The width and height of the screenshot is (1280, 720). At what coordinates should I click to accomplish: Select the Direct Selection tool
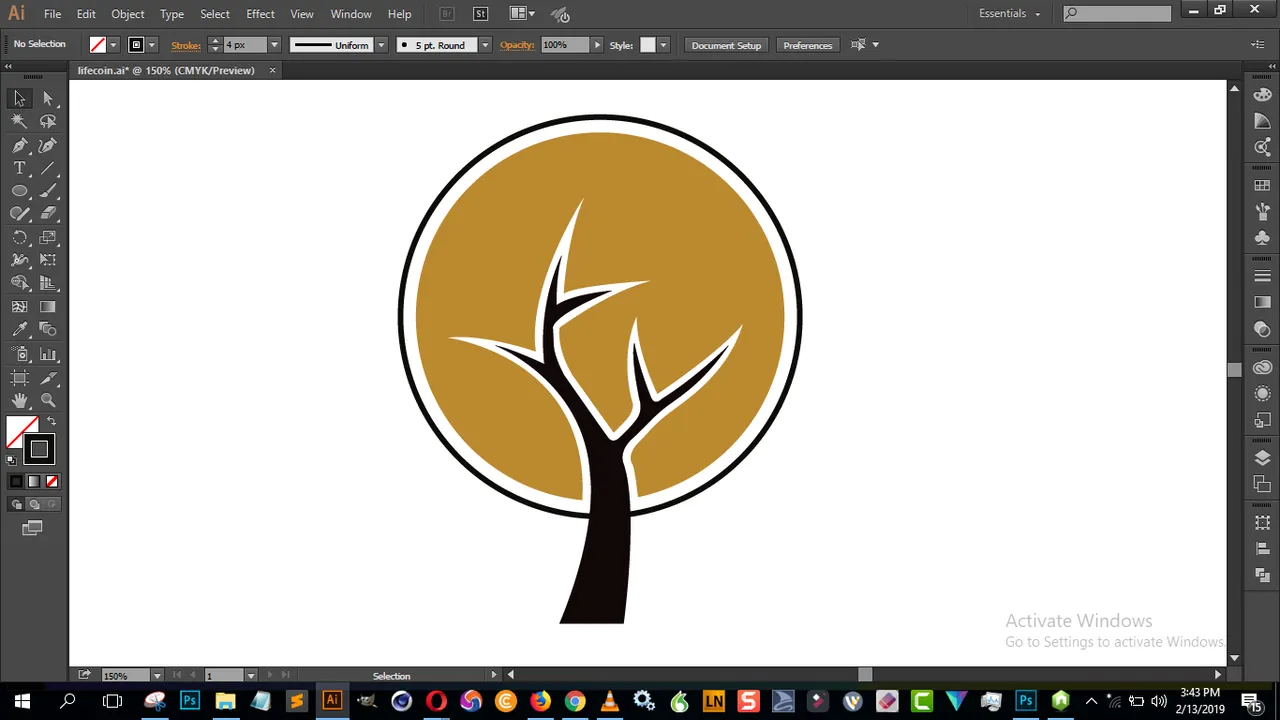coord(48,98)
